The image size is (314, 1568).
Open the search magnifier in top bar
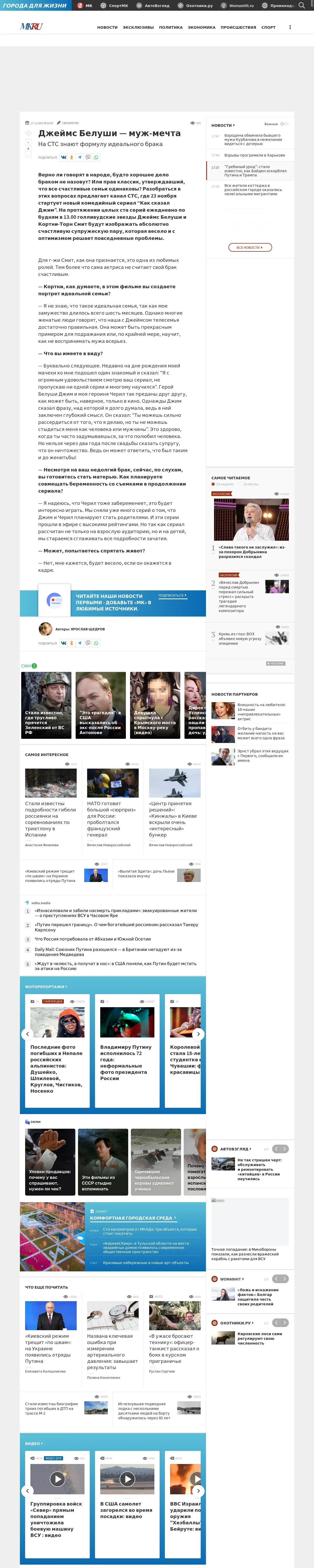coord(301,5)
